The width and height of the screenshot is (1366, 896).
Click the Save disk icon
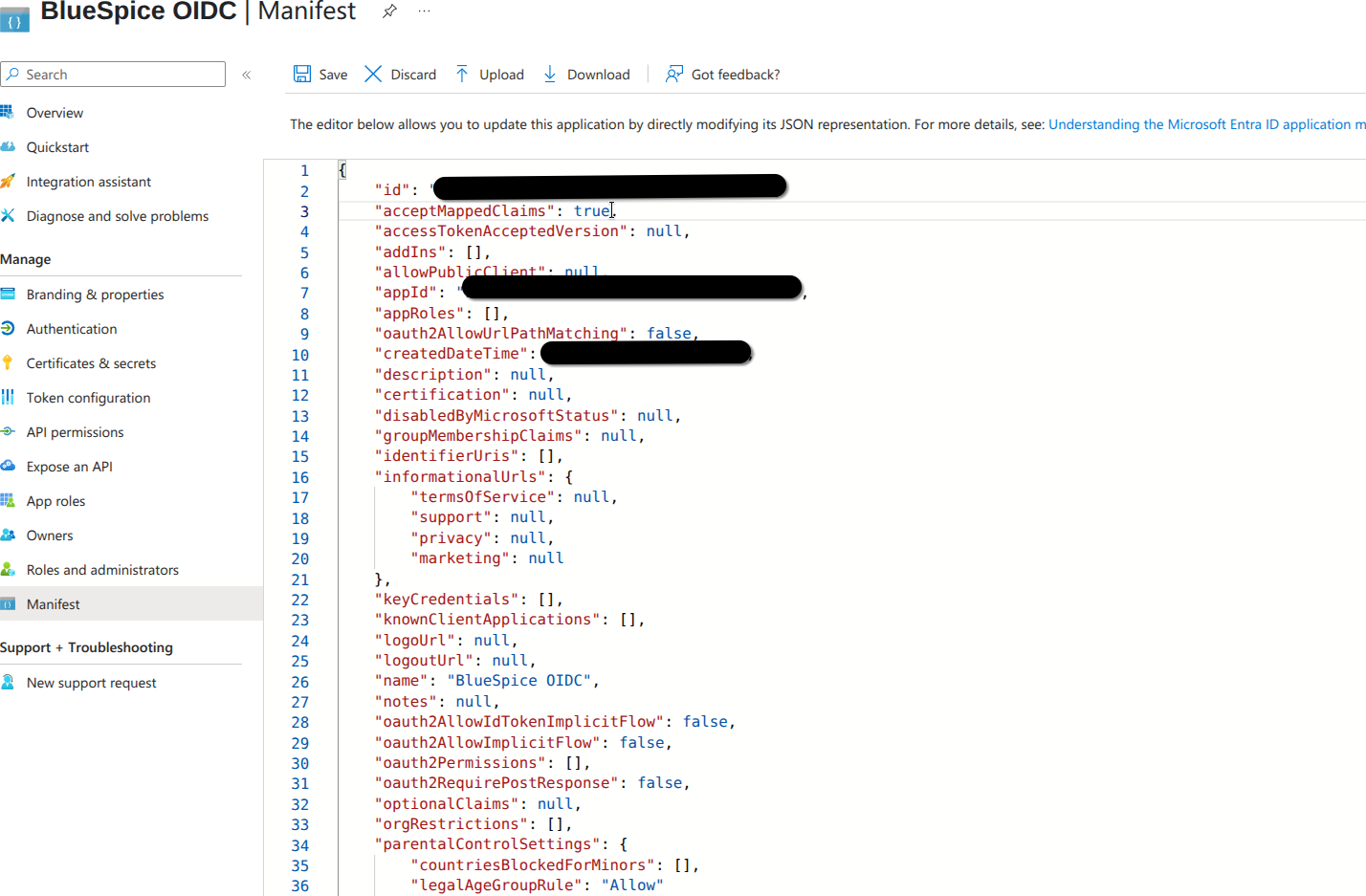(x=302, y=74)
